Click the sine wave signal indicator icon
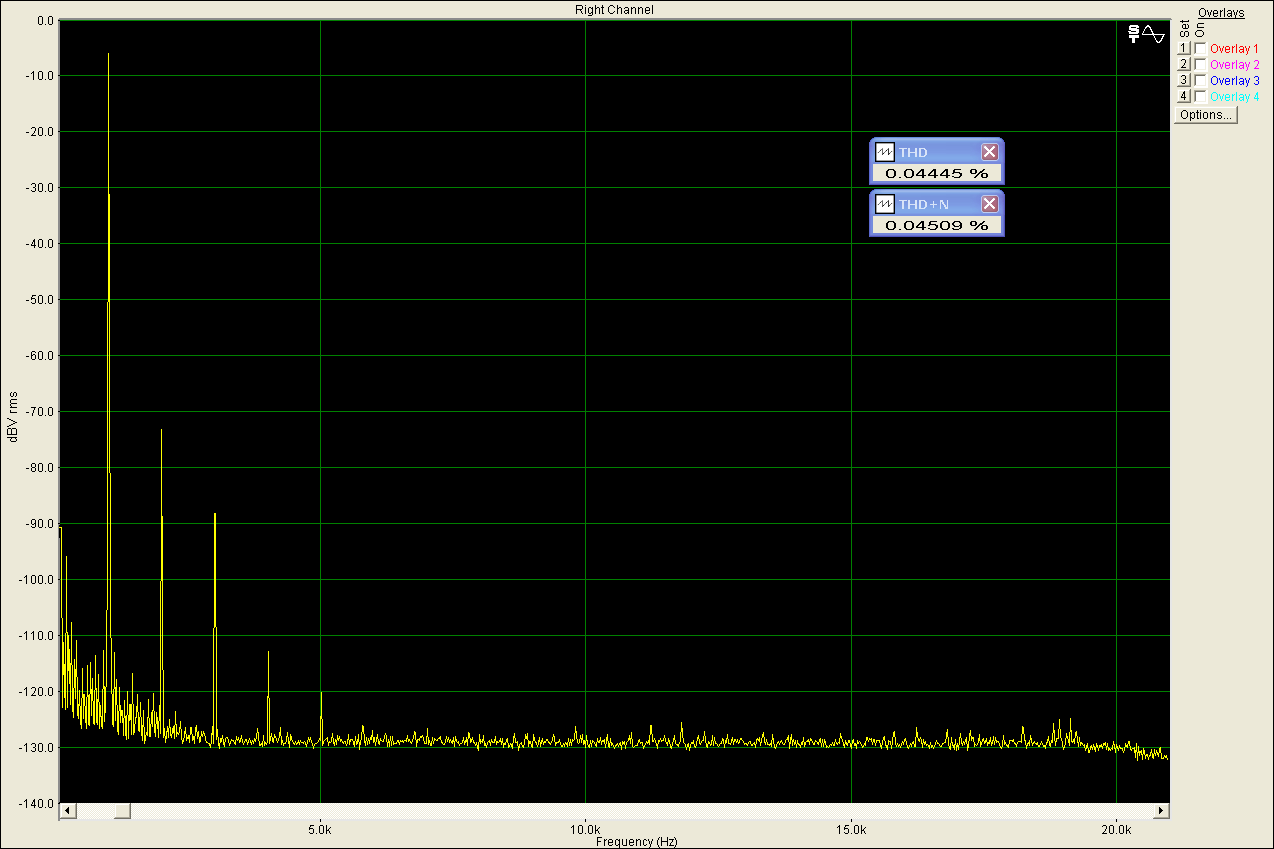The image size is (1274, 849). point(1153,33)
